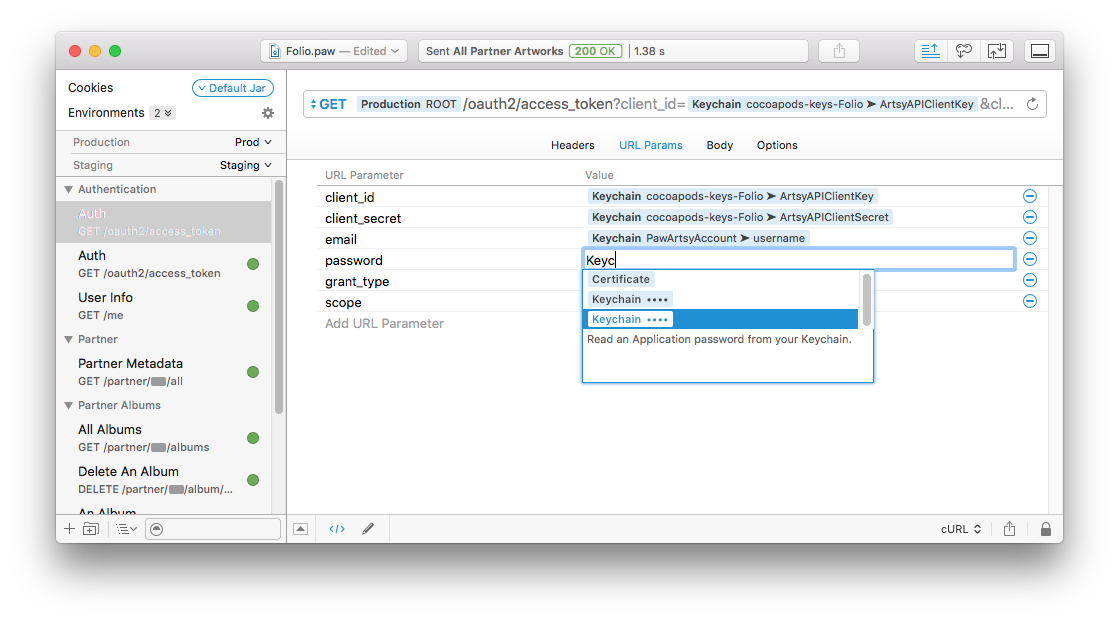1119x623 pixels.
Task: Add a new group folder icon
Action: click(x=91, y=529)
